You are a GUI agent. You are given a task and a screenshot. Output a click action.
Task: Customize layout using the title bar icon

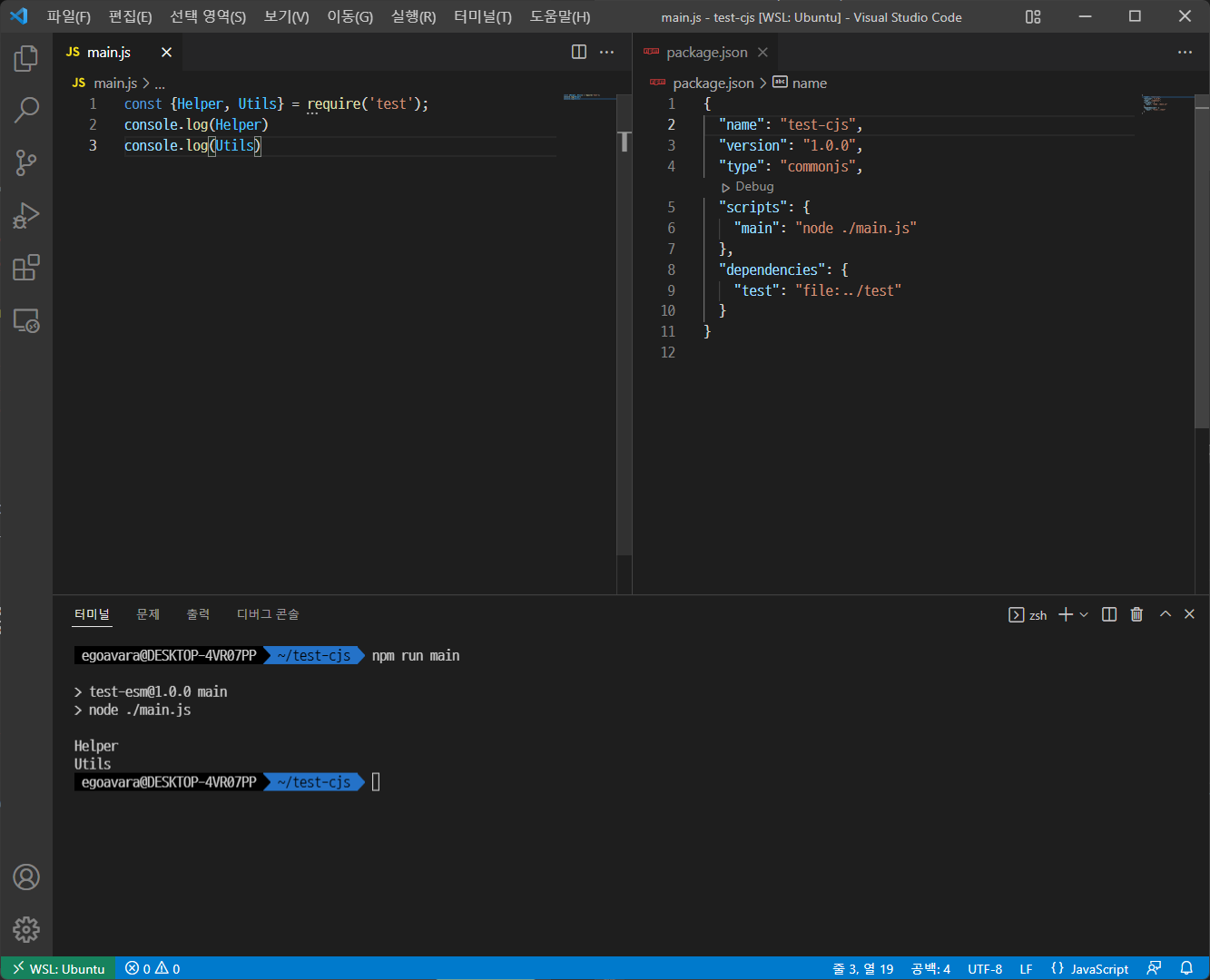pos(1033,17)
